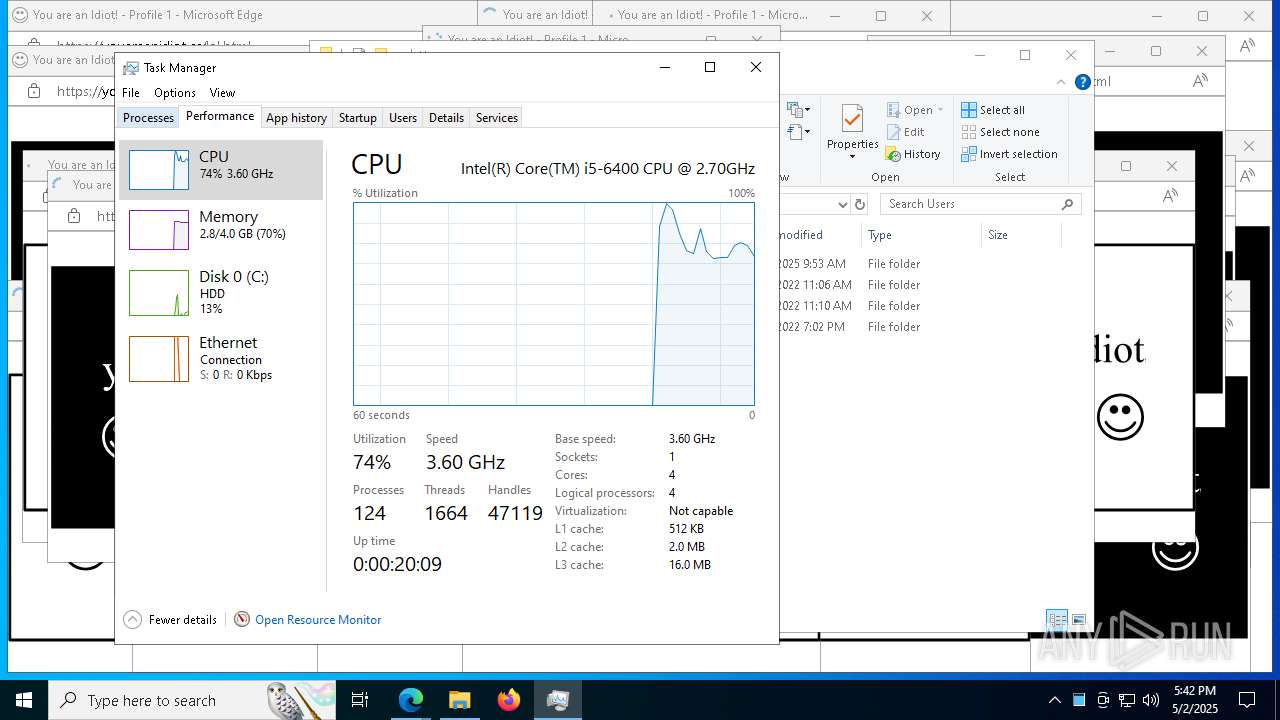Collapse the Explorer ribbon with the chevron
The image size is (1280, 720).
(x=1061, y=82)
